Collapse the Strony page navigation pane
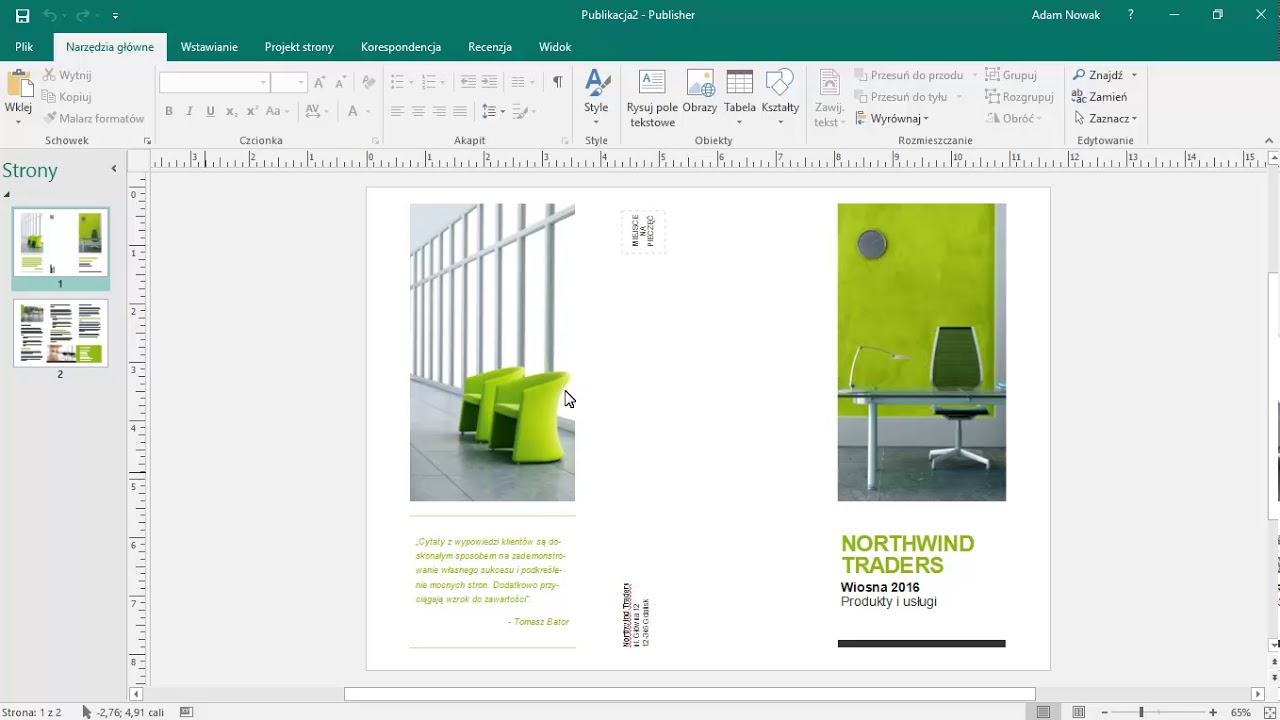This screenshot has width=1280, height=720. coord(114,169)
